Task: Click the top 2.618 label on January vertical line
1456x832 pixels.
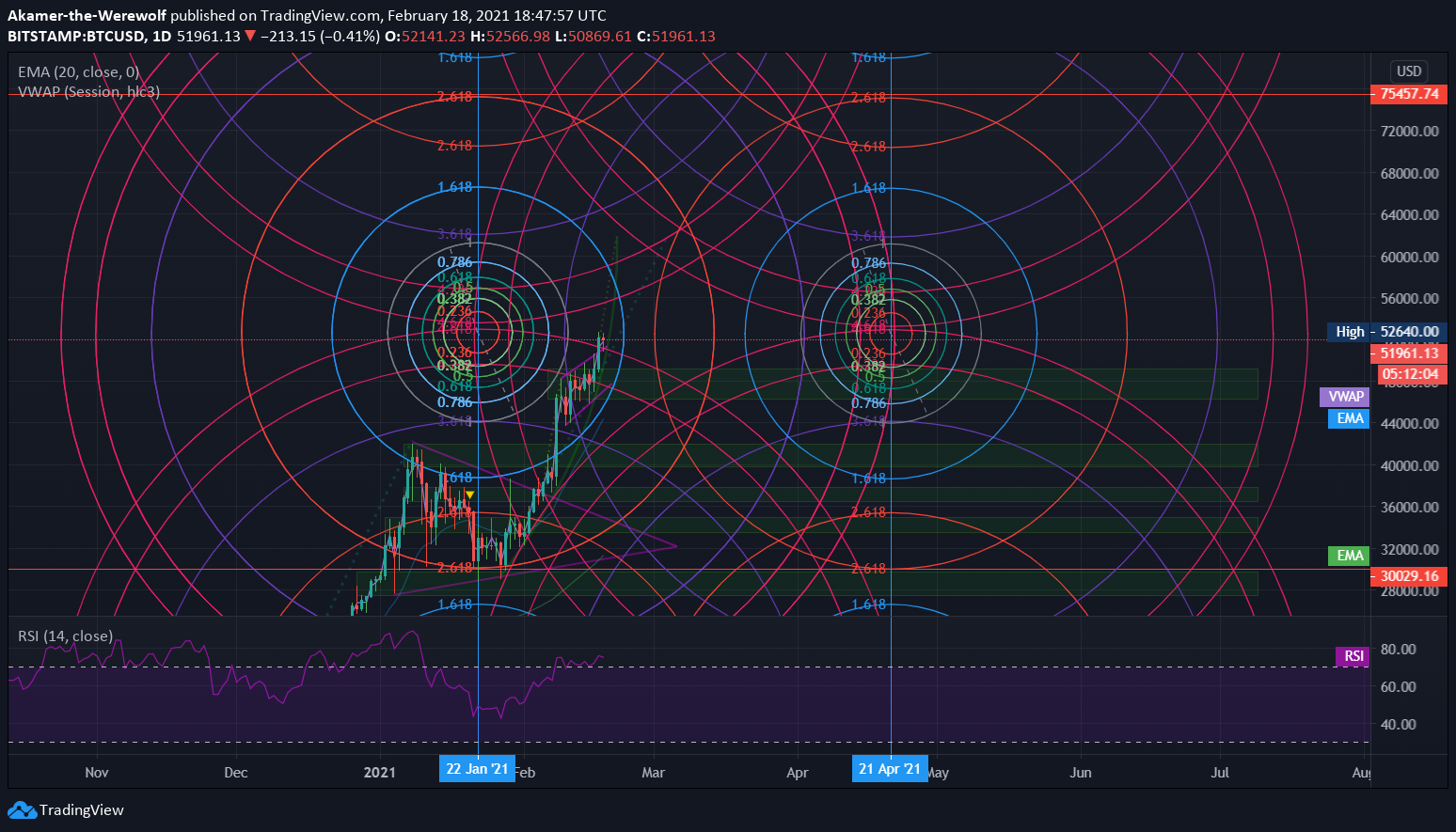Action: [x=455, y=97]
